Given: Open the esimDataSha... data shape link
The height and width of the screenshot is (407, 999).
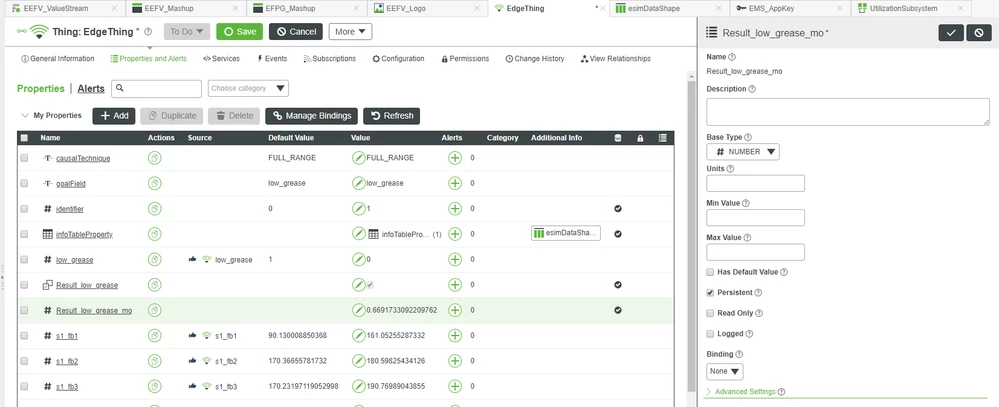Looking at the screenshot, I should (x=566, y=234).
